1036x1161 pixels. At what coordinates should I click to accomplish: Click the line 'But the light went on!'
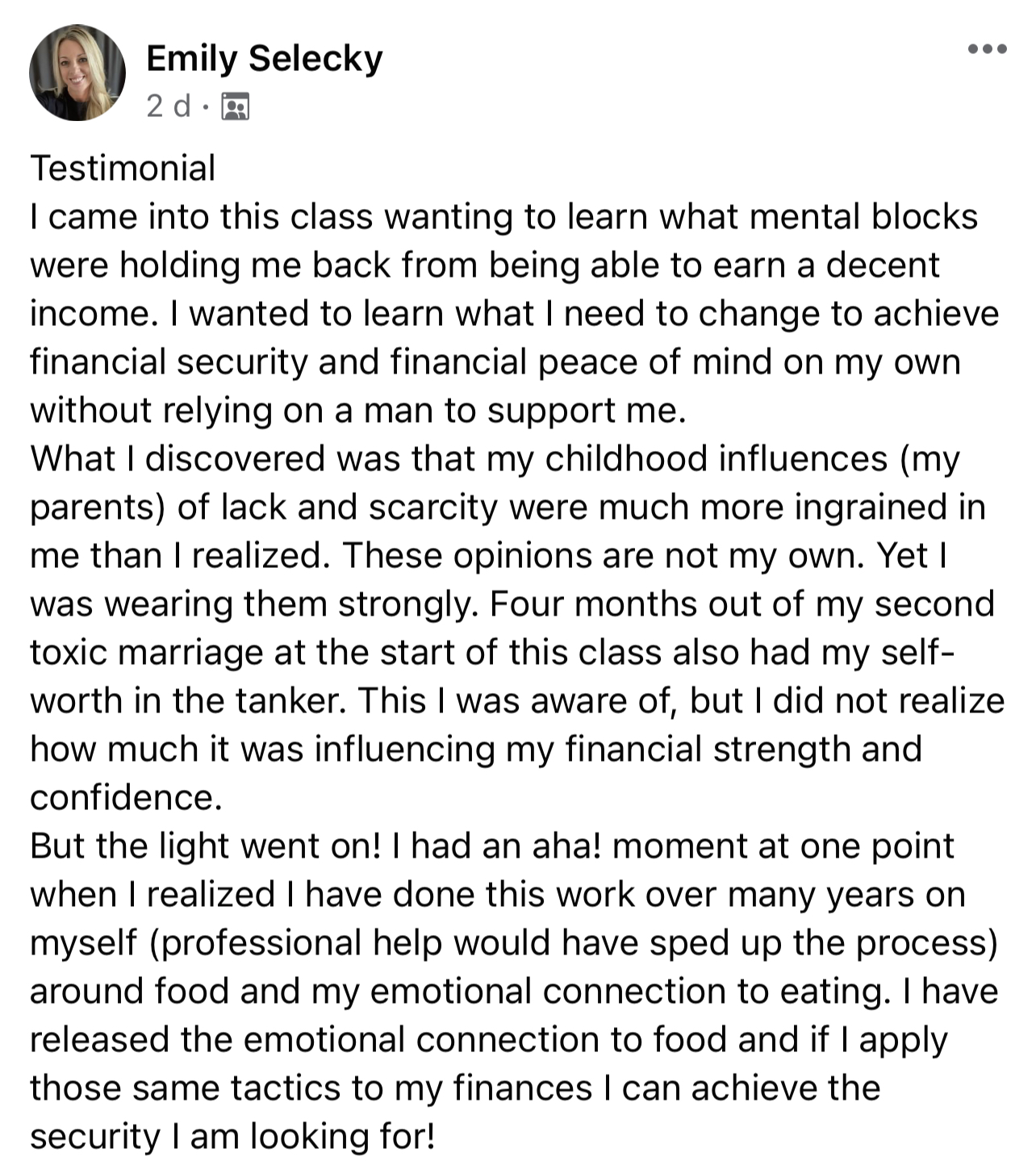[491, 846]
